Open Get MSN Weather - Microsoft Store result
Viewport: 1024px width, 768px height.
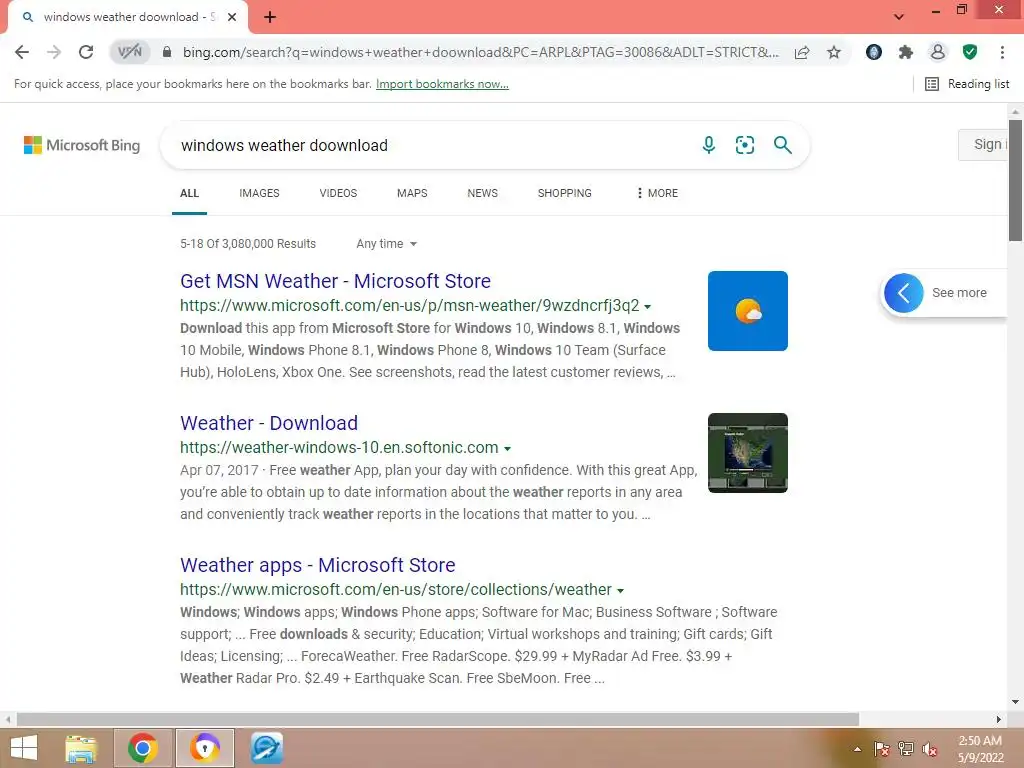[x=336, y=281]
